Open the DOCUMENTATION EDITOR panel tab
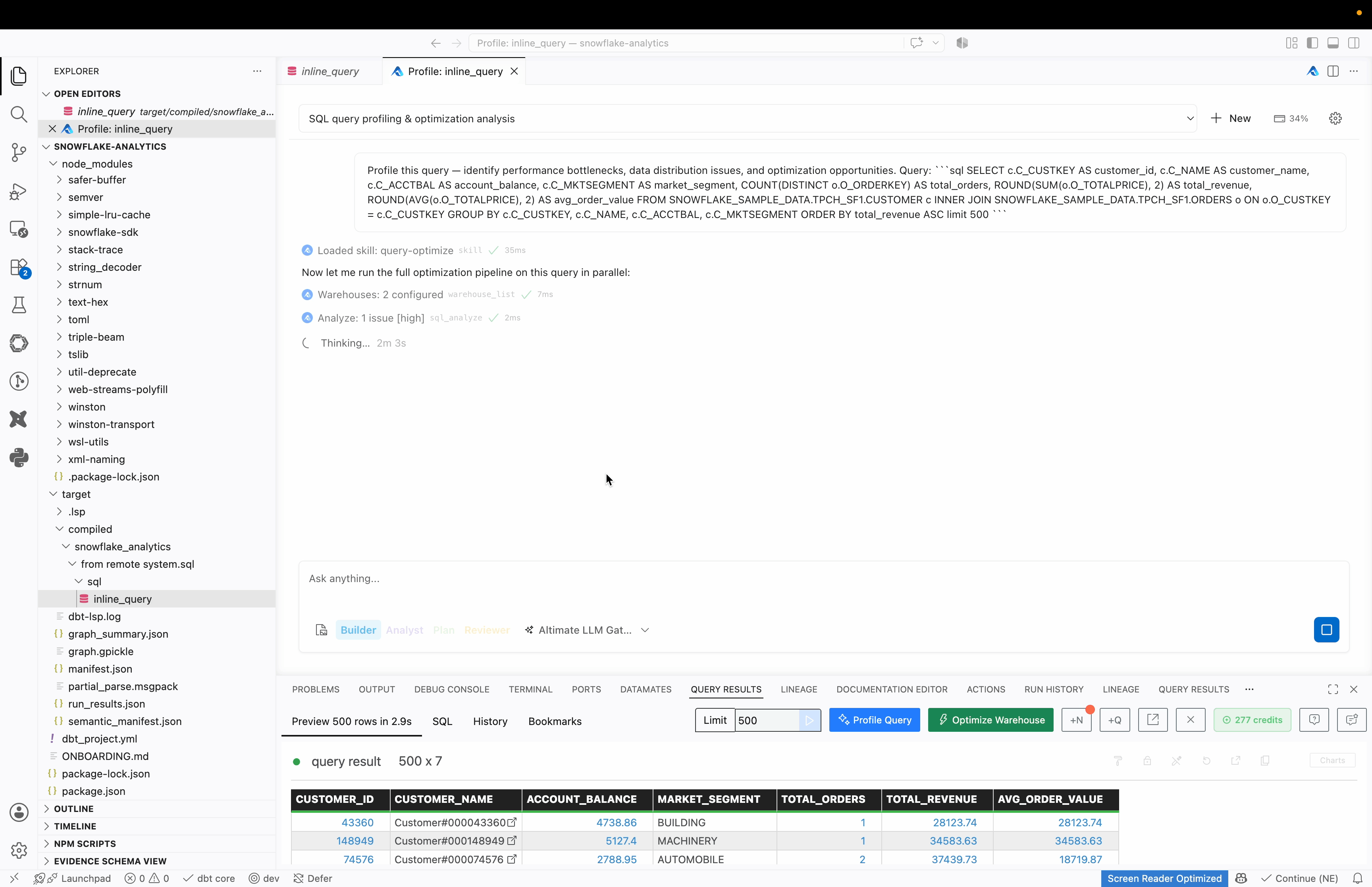 pyautogui.click(x=891, y=689)
